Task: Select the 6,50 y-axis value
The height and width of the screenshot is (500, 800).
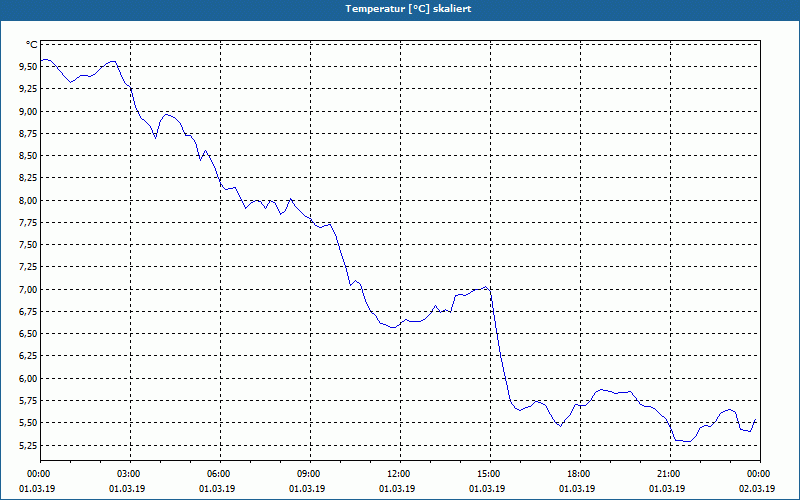Action: click(x=29, y=334)
